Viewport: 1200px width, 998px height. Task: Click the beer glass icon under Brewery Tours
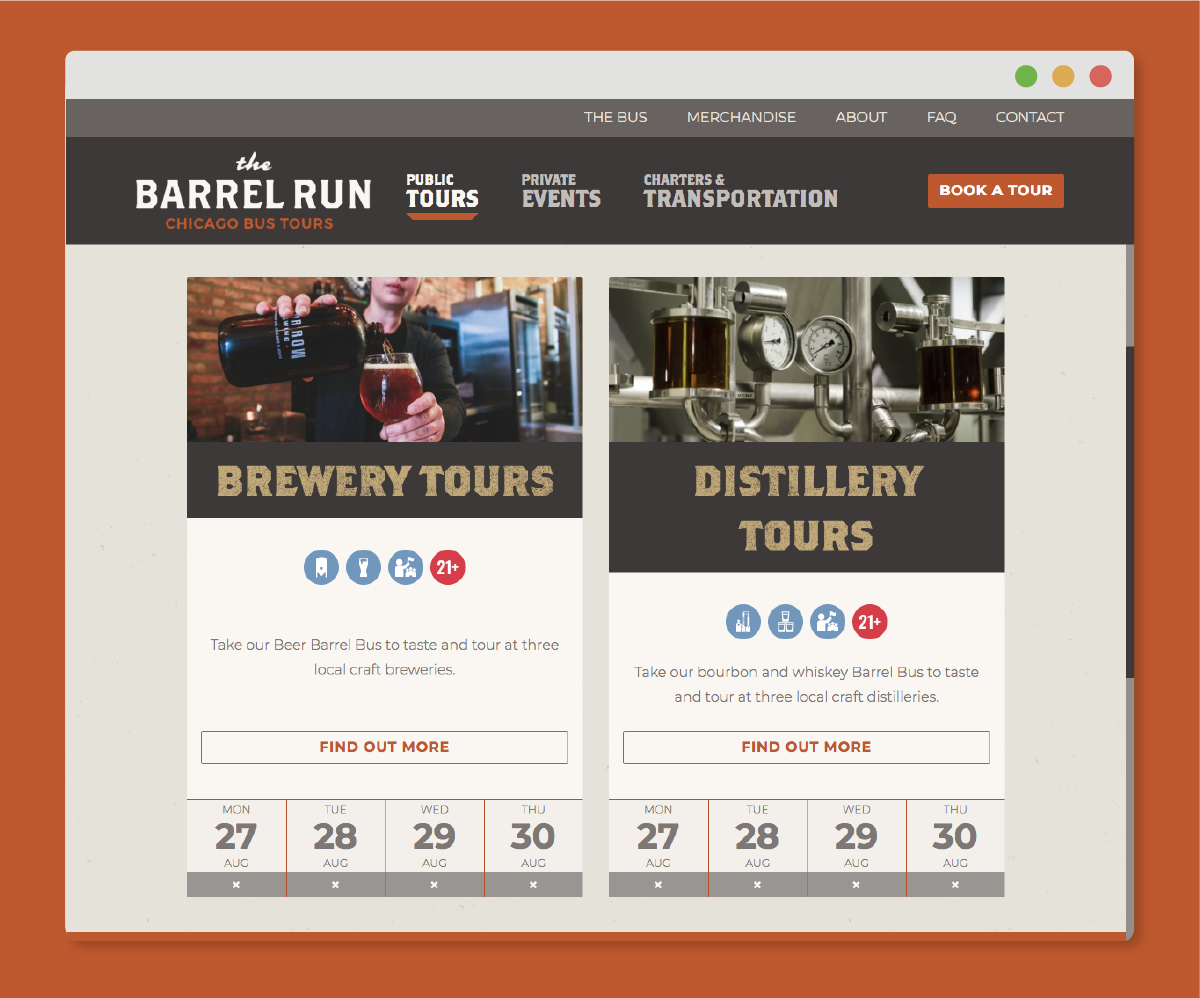point(363,567)
